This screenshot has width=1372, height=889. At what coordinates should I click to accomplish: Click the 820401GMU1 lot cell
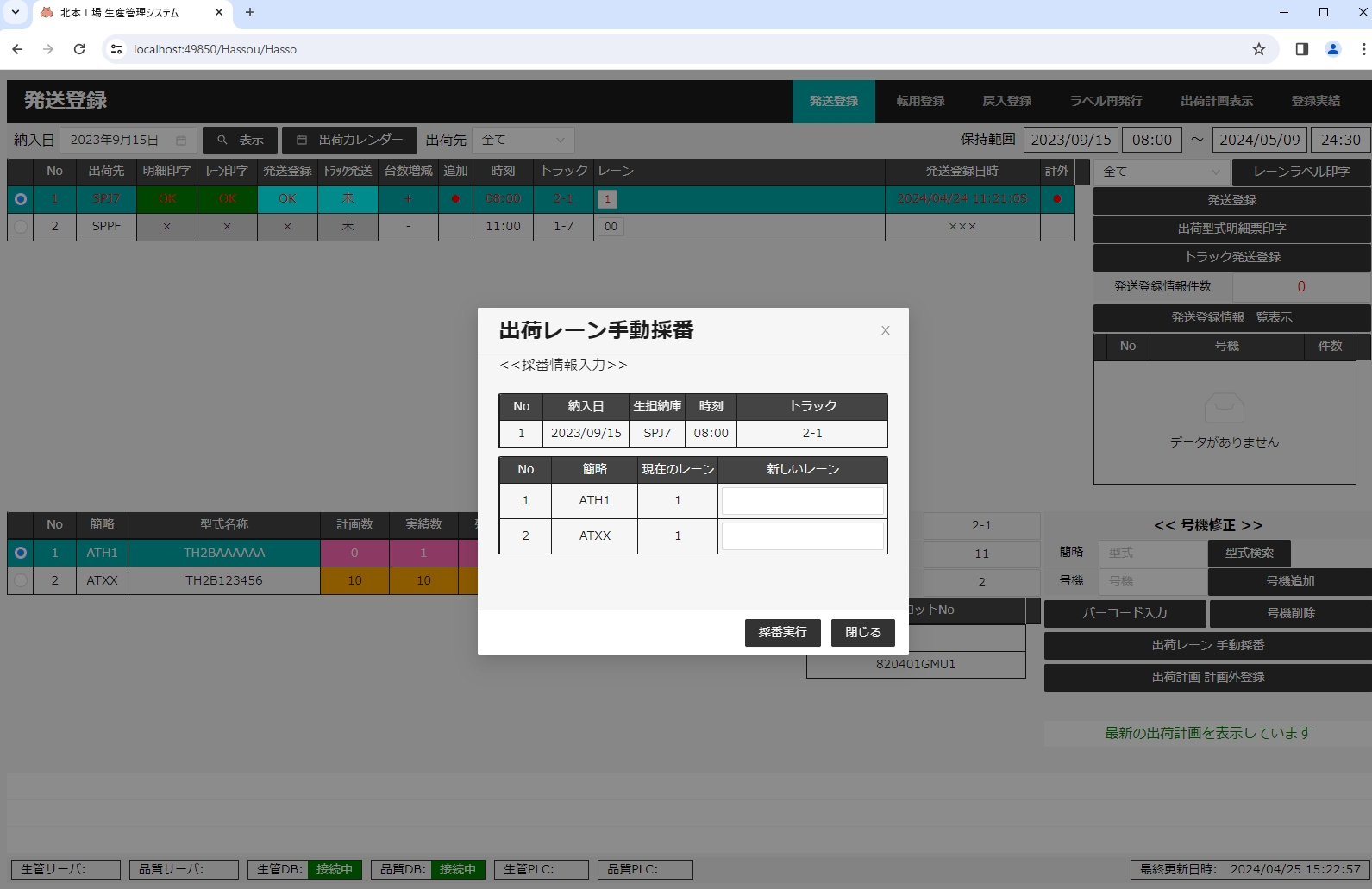tap(916, 665)
